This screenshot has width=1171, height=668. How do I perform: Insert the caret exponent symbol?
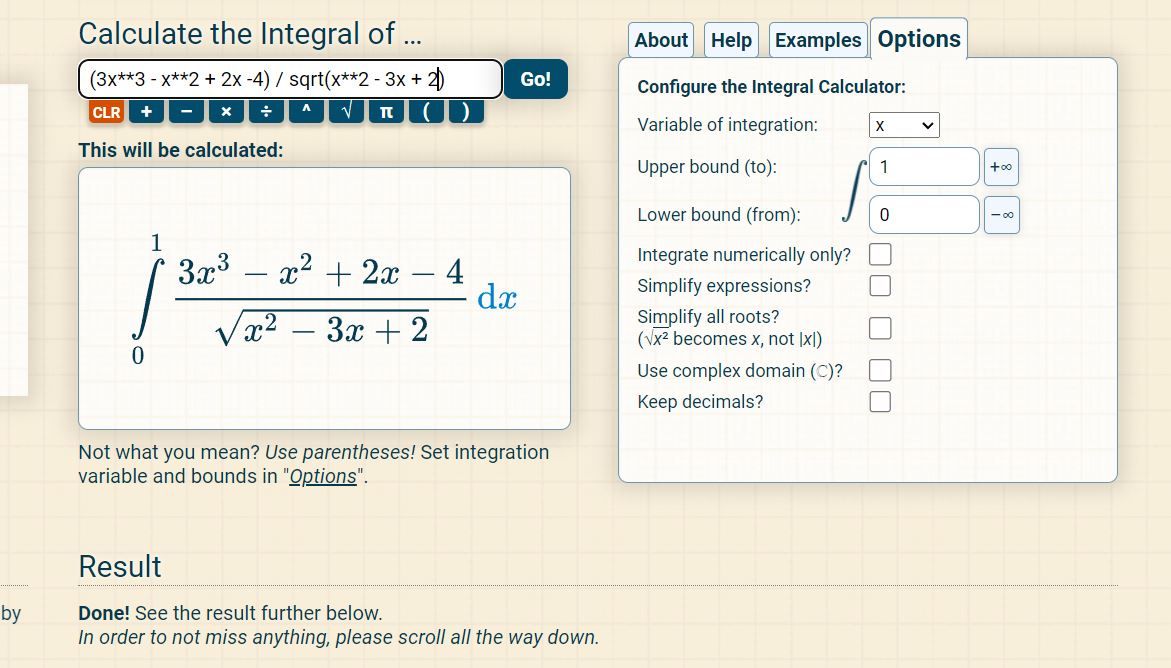[306, 112]
